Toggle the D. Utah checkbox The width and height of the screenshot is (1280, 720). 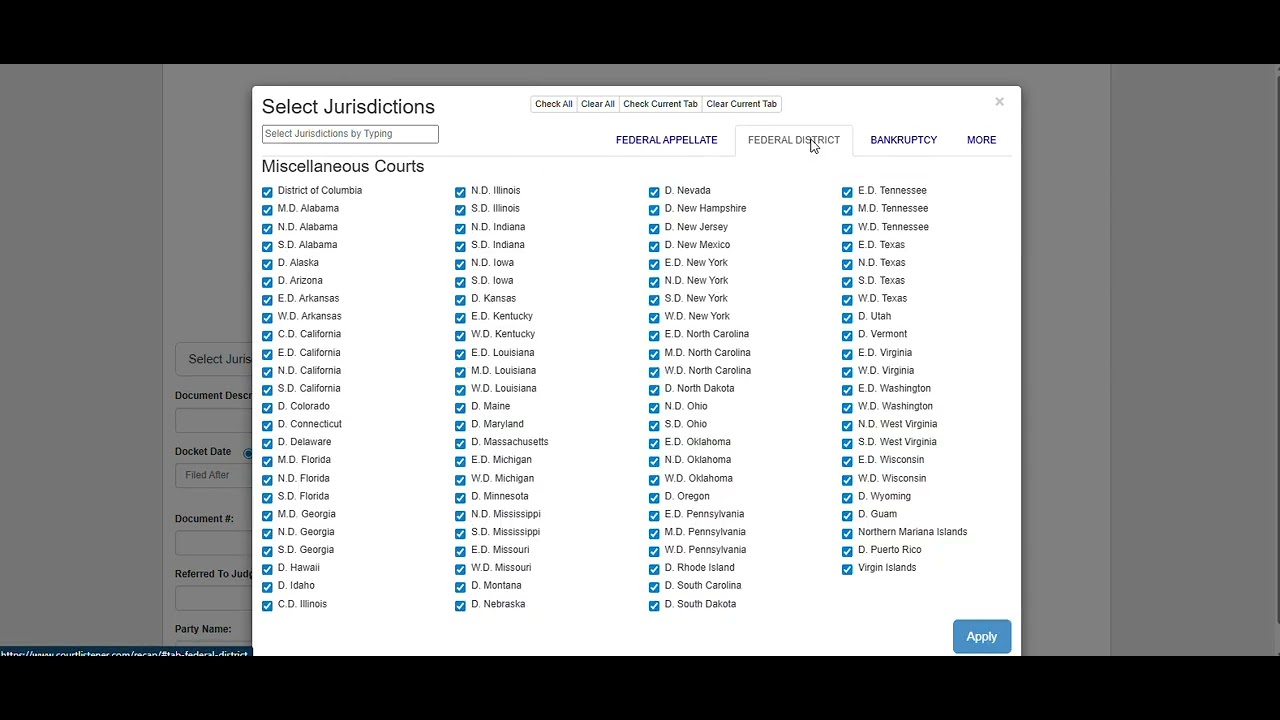(847, 318)
